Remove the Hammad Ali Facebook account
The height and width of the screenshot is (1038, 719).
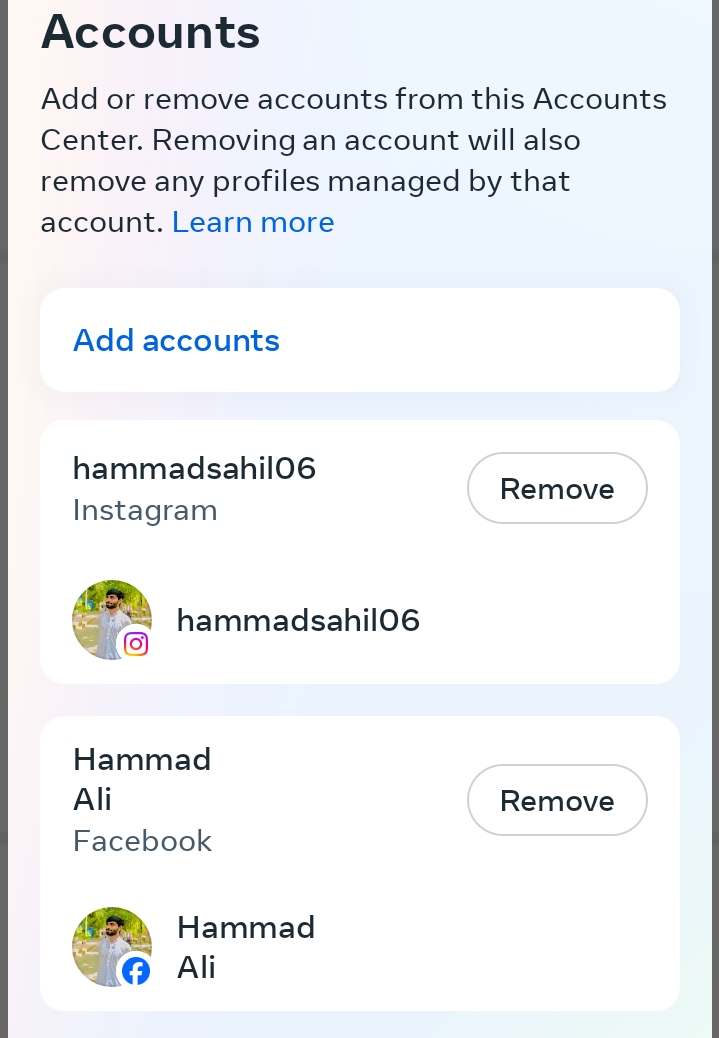pos(557,801)
